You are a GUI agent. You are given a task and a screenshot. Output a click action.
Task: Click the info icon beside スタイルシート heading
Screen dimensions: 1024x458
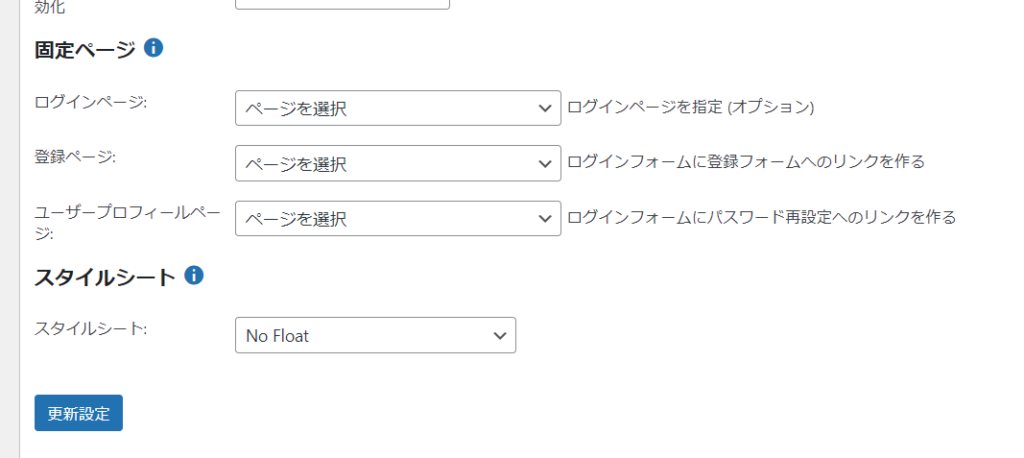click(194, 276)
